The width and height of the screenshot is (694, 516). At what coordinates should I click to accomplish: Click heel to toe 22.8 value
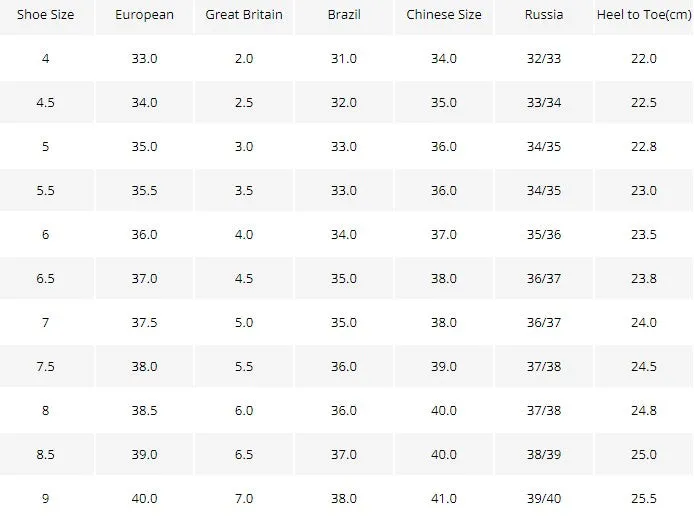644,146
